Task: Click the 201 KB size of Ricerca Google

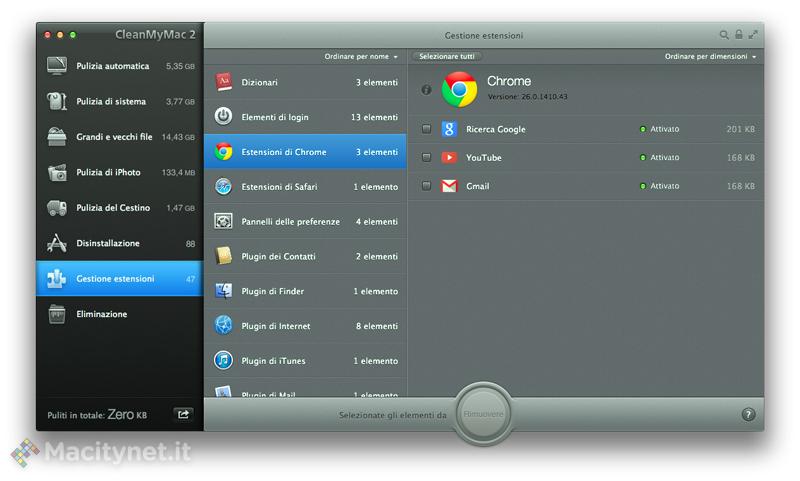Action: point(740,129)
